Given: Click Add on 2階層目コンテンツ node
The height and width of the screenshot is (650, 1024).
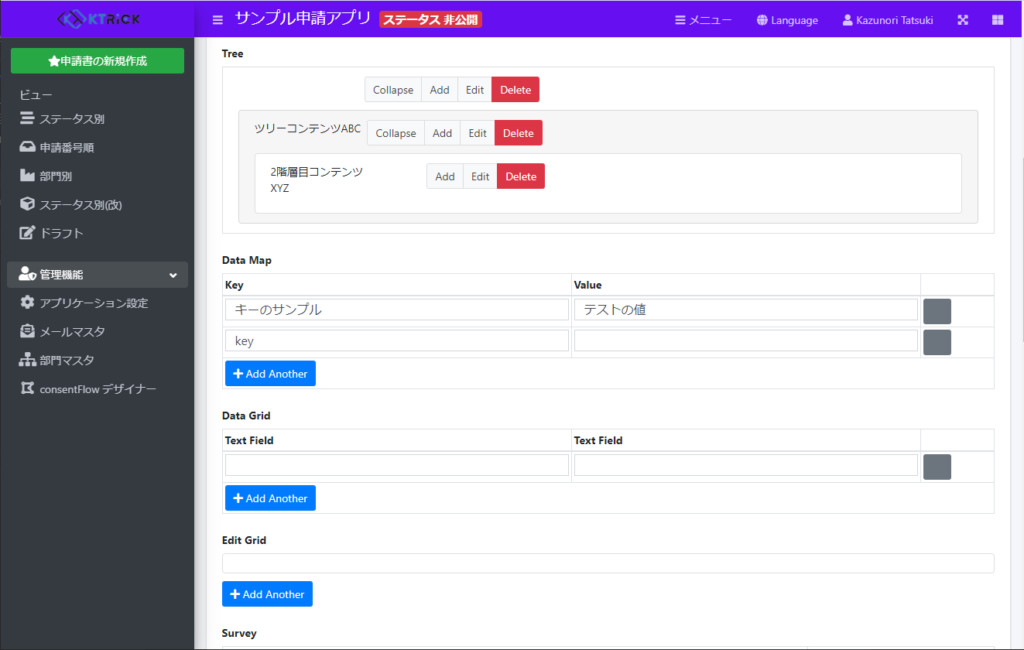Looking at the screenshot, I should (x=445, y=176).
